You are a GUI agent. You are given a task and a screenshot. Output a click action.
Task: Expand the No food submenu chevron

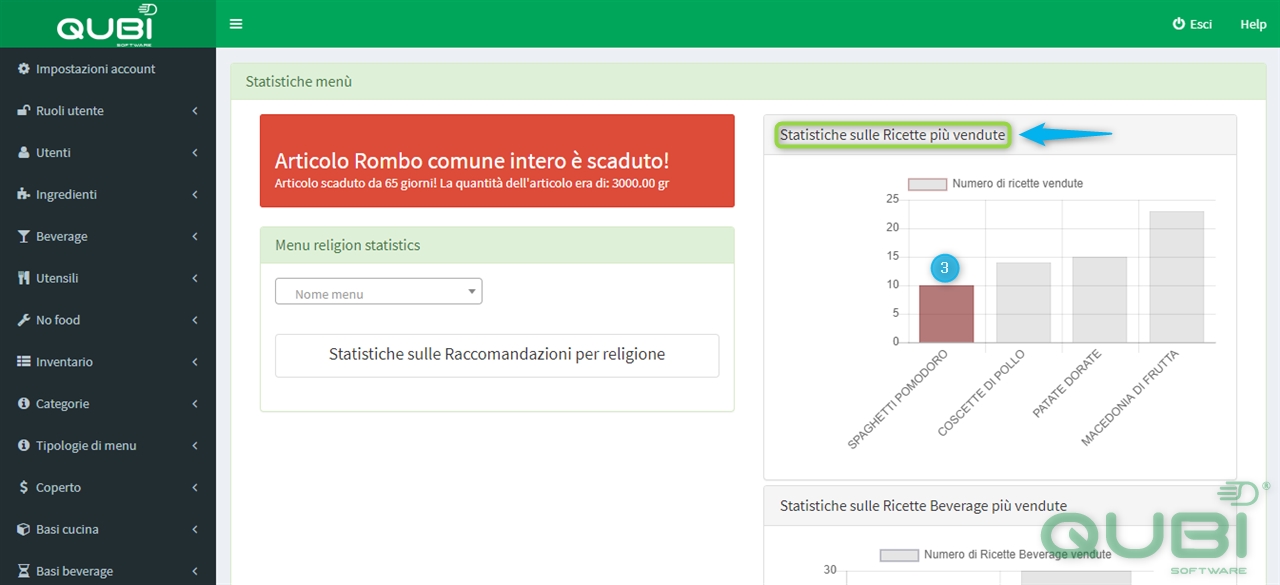(x=195, y=320)
